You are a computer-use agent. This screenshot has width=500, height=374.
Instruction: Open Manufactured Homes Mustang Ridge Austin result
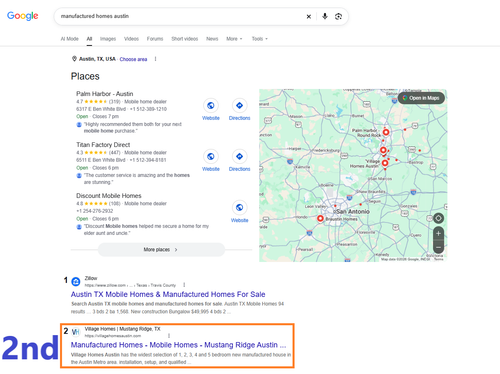tap(178, 345)
